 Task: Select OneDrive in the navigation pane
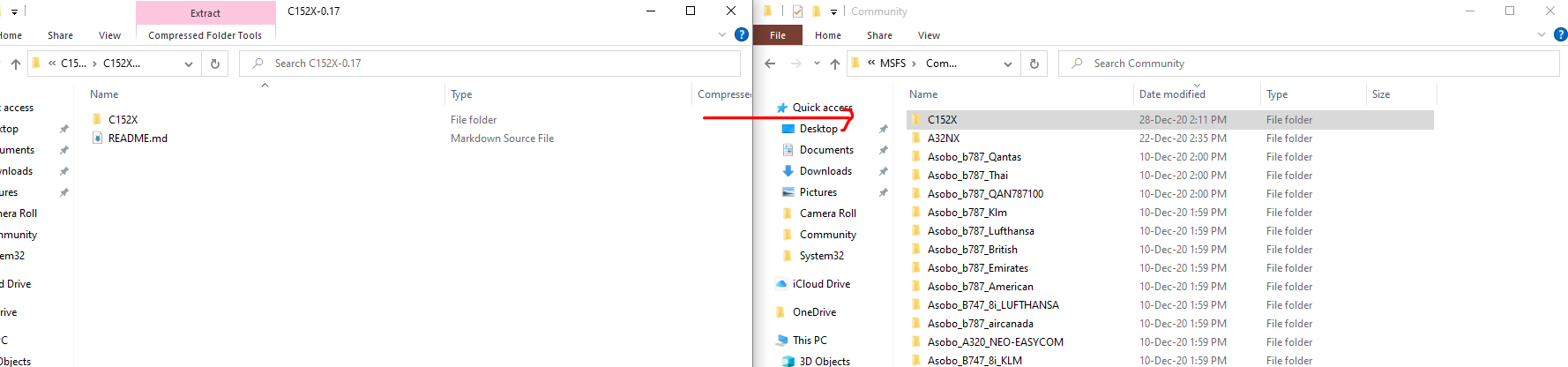[813, 312]
